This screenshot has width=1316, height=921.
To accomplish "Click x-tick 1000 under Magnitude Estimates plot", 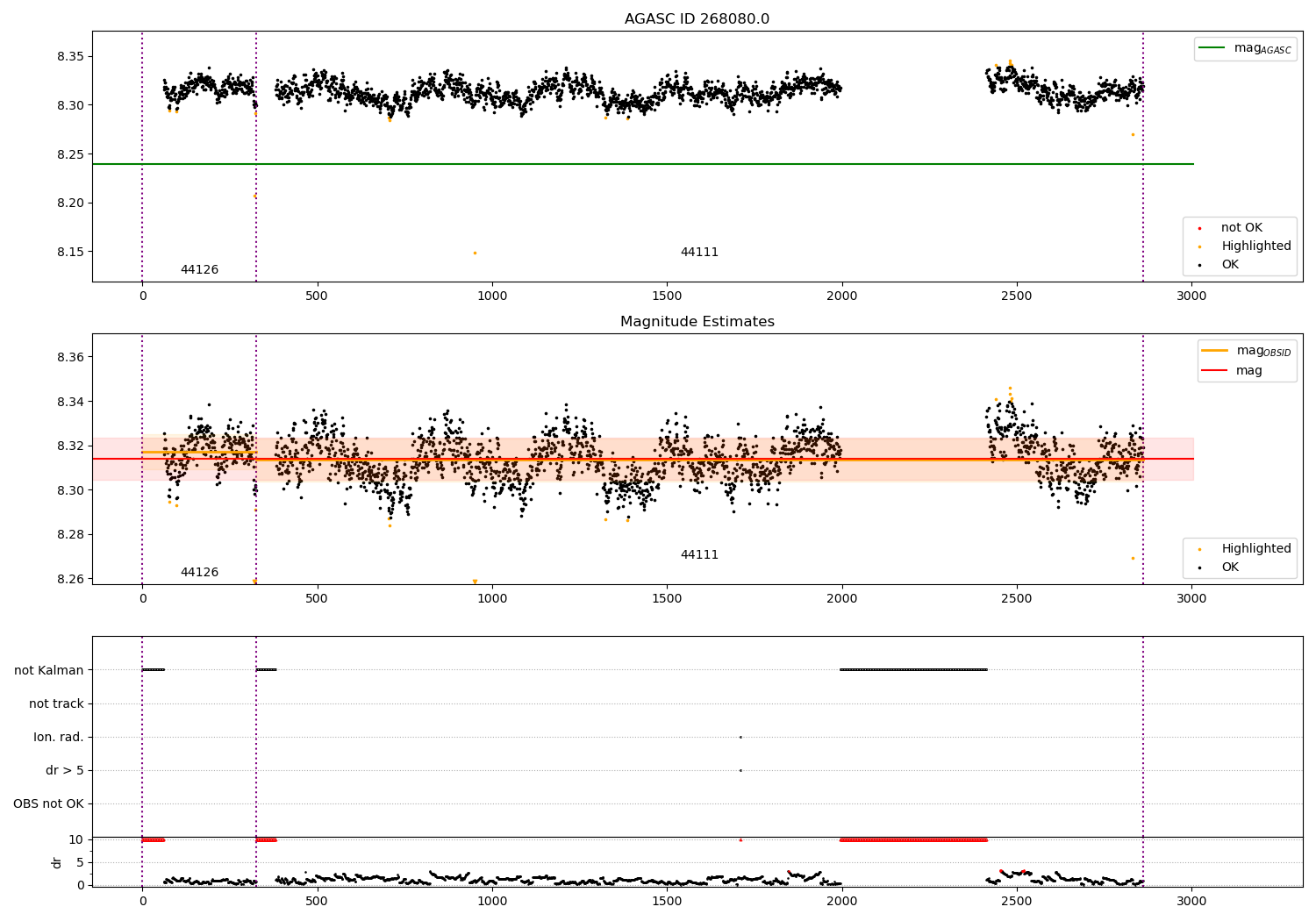I will [491, 599].
